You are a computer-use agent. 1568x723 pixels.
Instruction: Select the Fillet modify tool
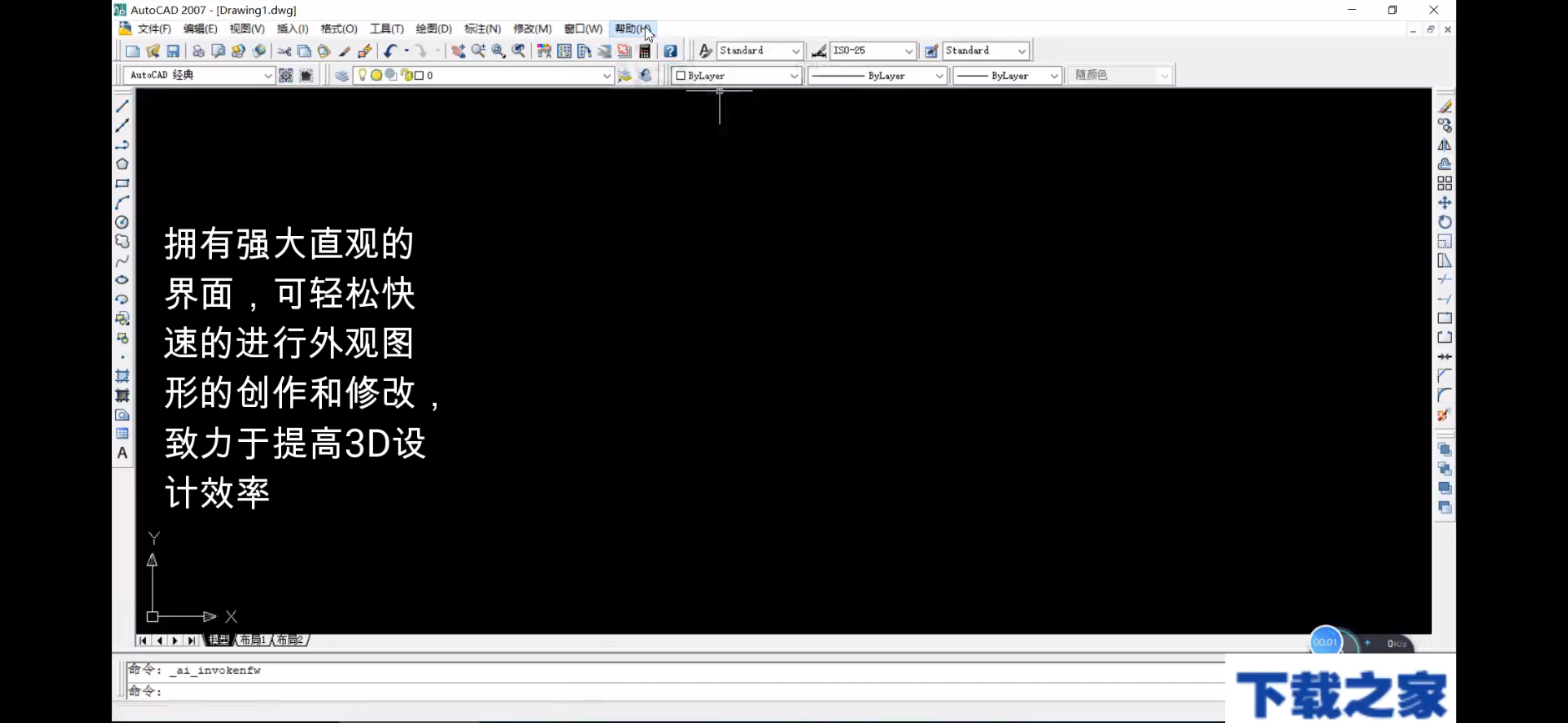[1445, 395]
